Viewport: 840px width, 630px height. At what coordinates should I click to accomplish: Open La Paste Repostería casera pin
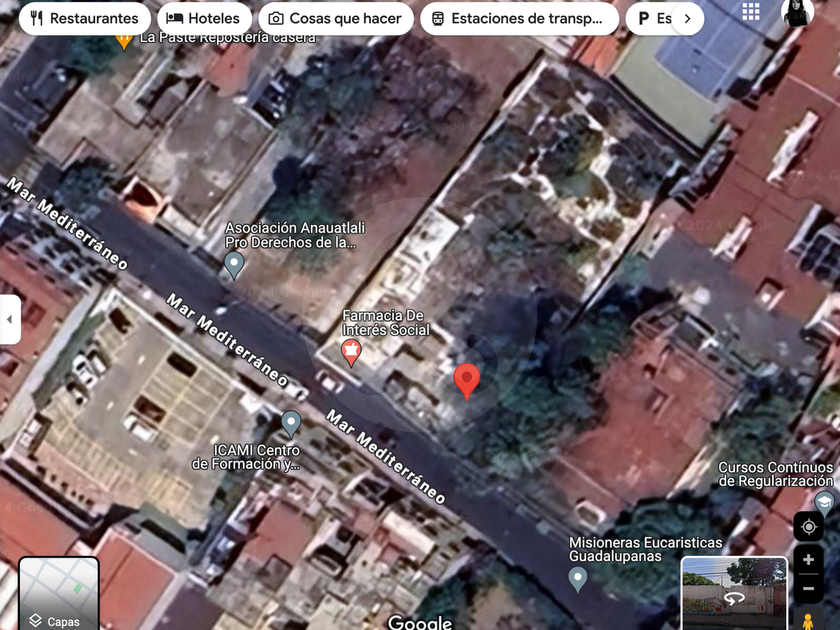tap(124, 40)
